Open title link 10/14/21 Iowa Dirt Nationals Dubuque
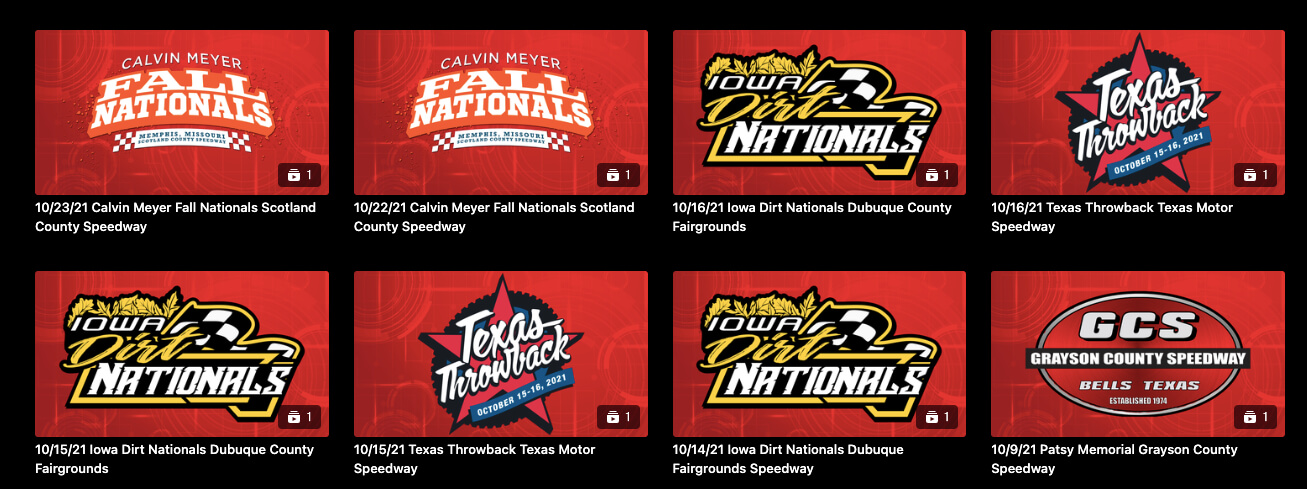Screen dimensions: 1307x489 point(788,459)
